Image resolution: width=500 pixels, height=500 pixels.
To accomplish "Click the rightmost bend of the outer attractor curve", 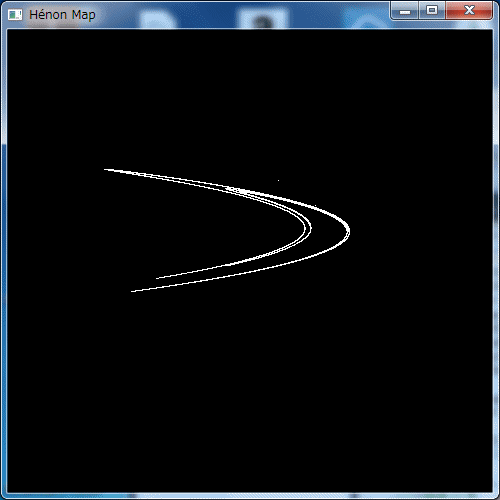I will 348,231.
